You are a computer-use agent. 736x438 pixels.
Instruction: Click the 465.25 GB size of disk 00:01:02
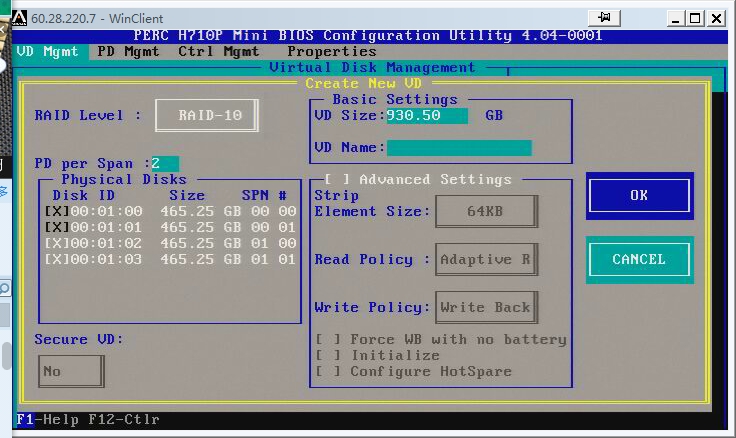click(x=200, y=243)
